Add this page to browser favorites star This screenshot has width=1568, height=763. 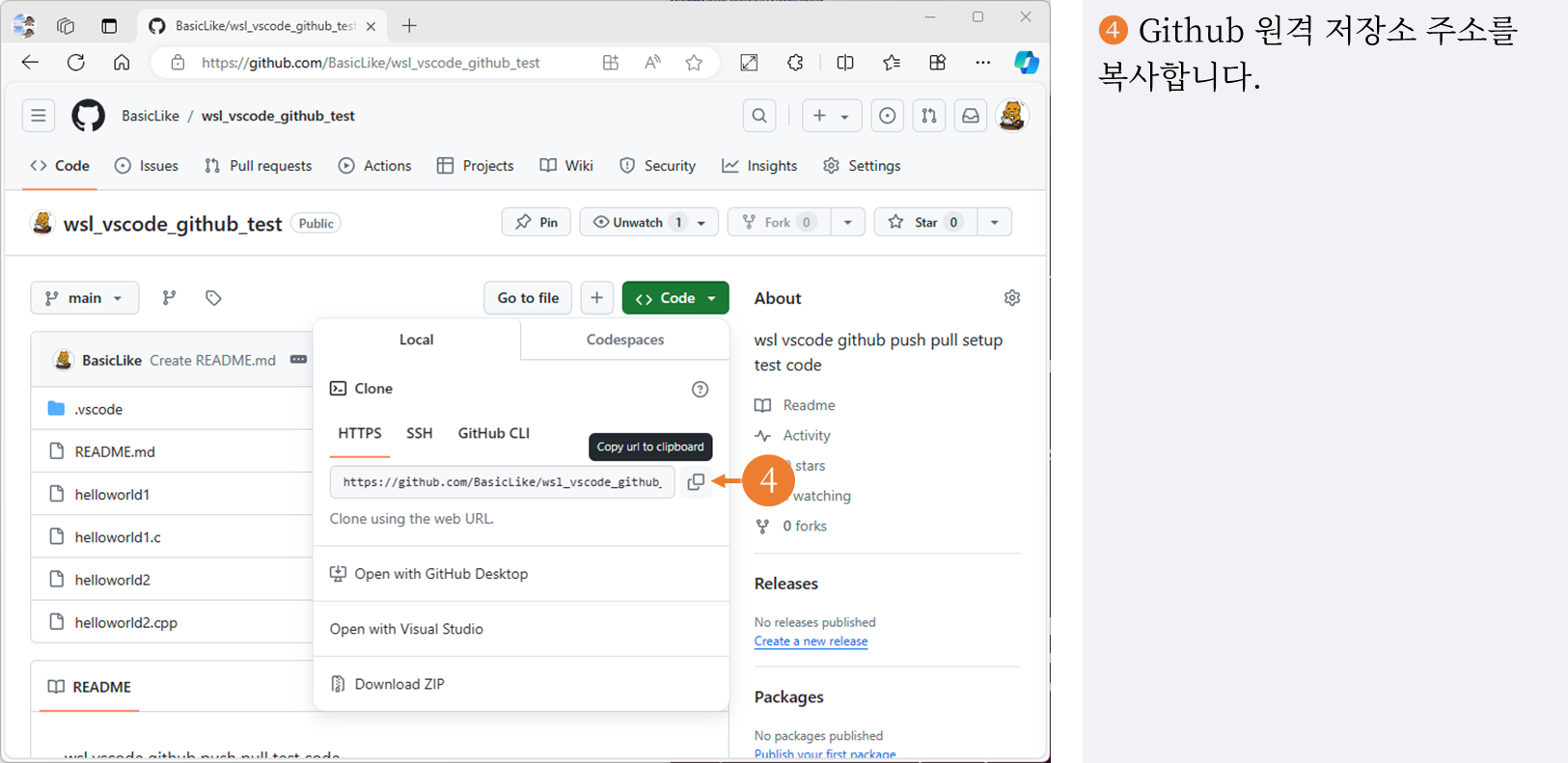(x=694, y=63)
